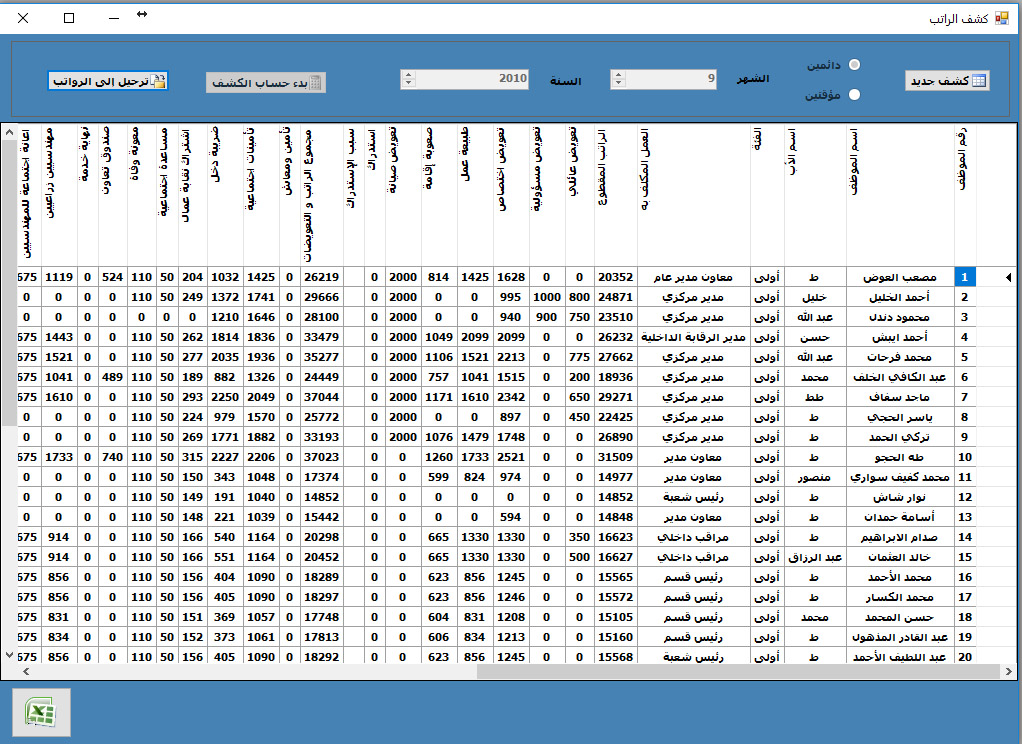Increase the الشهر month value by one

pyautogui.click(x=618, y=75)
